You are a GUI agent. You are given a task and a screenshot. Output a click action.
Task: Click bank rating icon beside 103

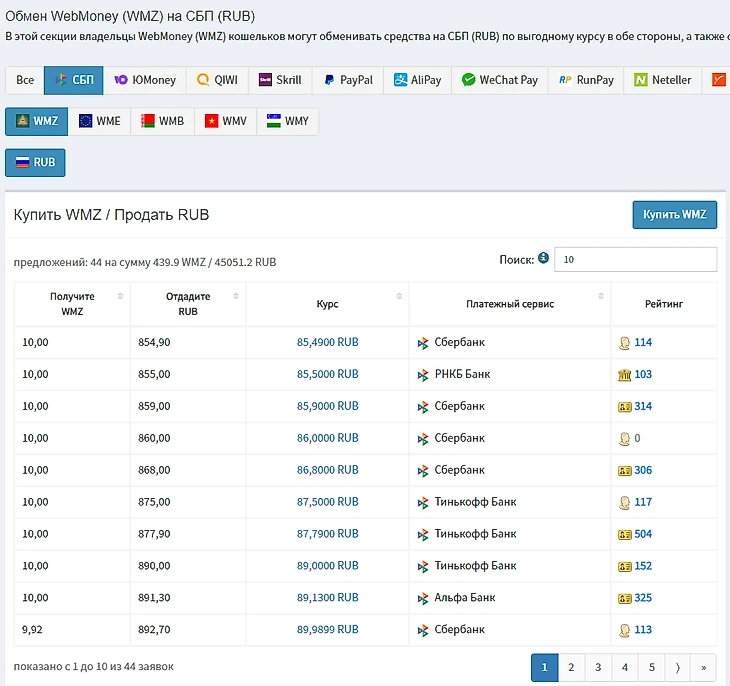tap(624, 375)
